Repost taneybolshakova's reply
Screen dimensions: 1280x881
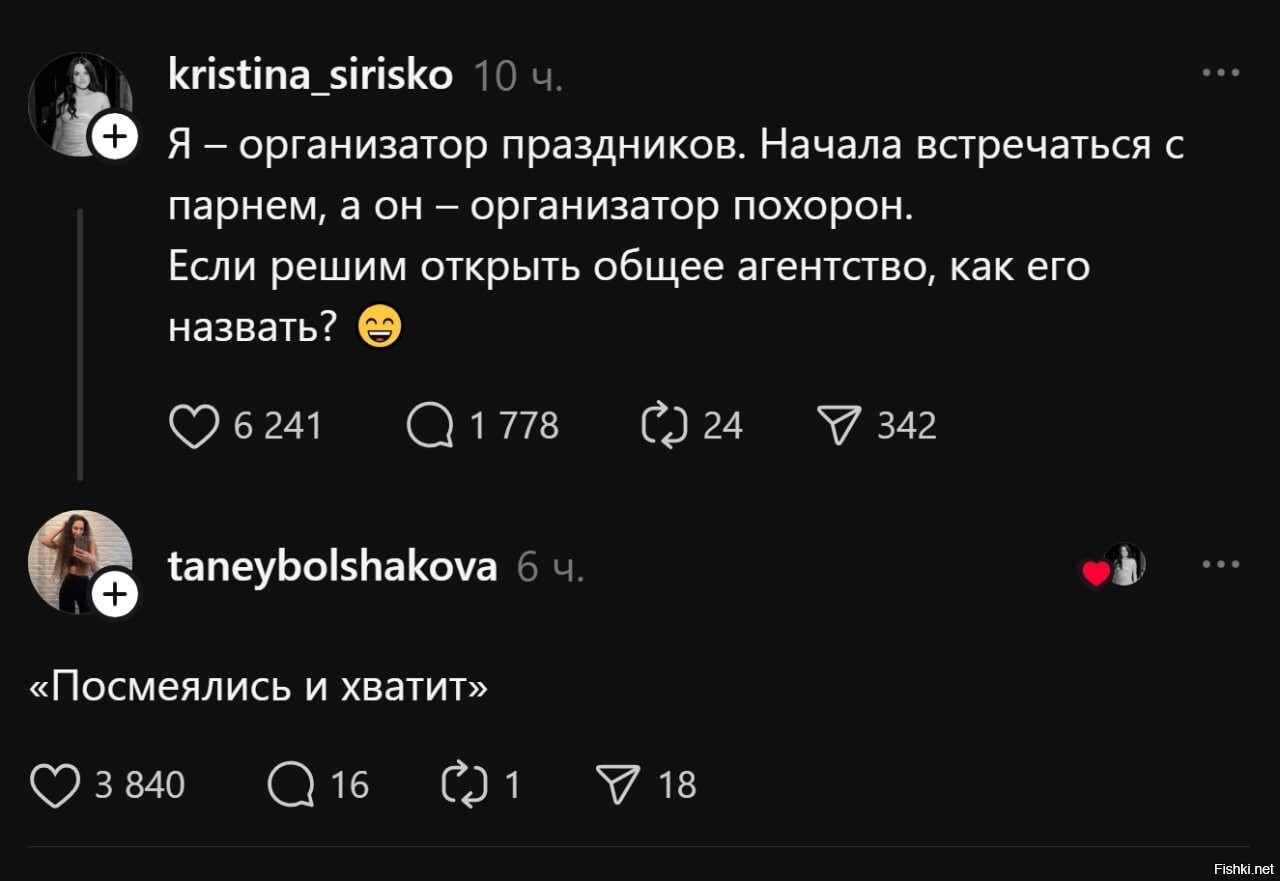point(463,785)
